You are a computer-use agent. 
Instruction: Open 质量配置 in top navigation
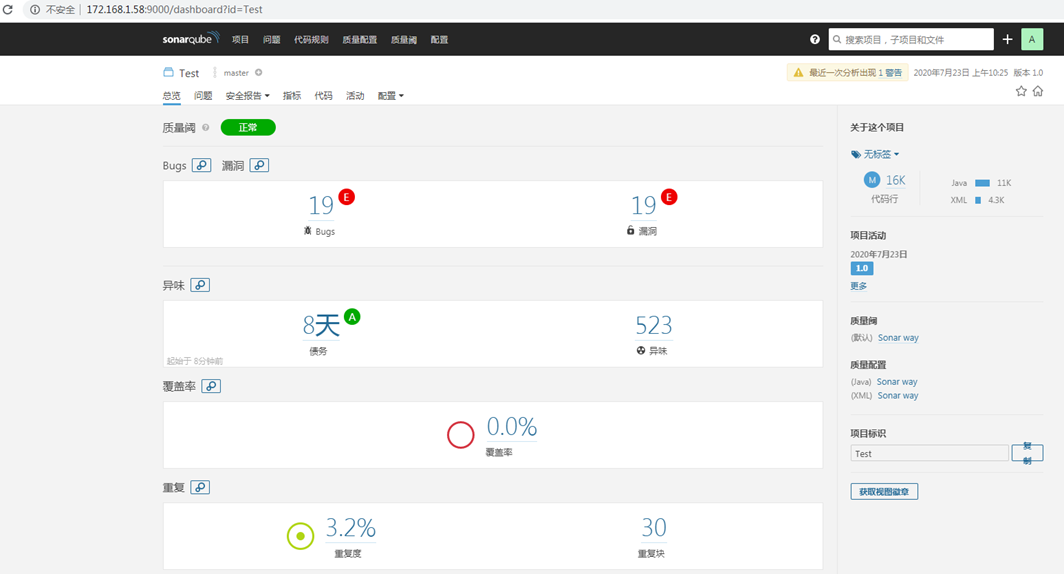tap(360, 39)
